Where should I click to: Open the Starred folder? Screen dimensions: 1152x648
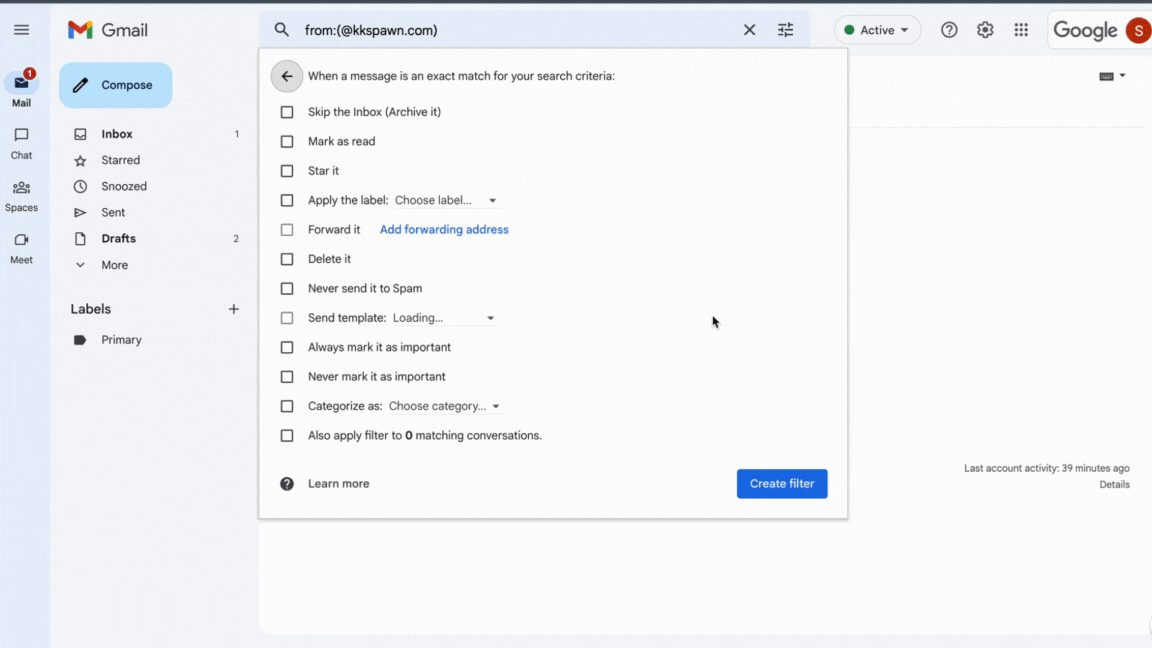120,160
